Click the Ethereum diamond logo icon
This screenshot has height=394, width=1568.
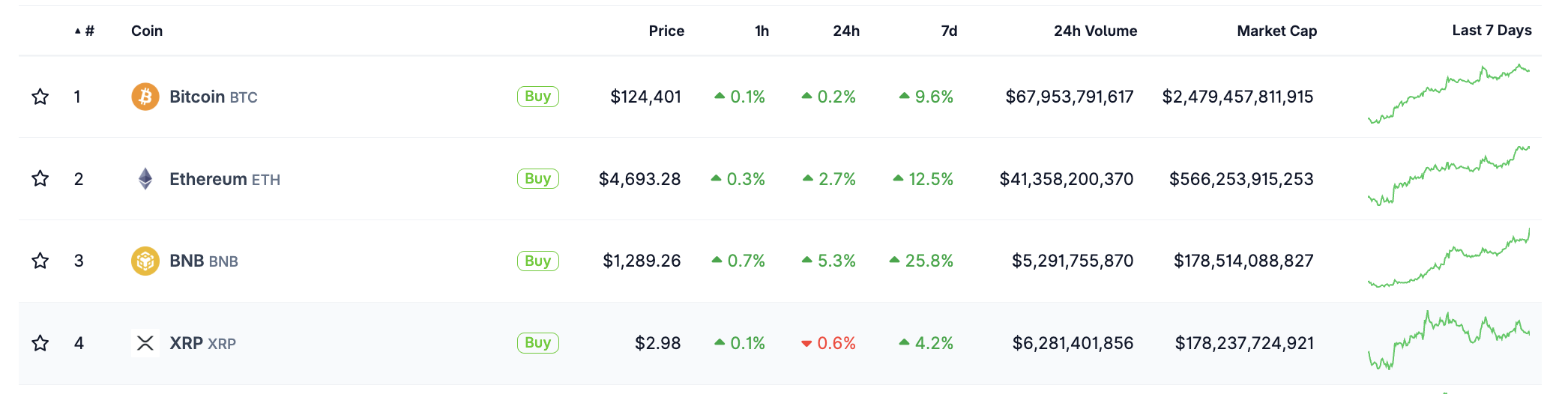pos(145,179)
